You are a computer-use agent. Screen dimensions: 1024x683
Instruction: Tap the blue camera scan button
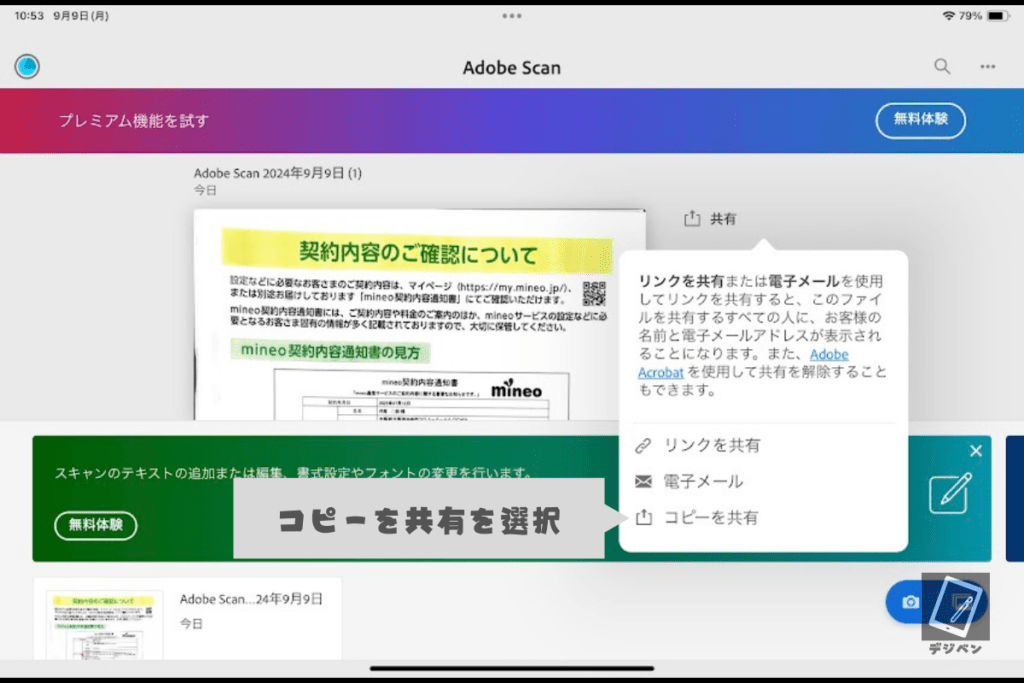(910, 602)
